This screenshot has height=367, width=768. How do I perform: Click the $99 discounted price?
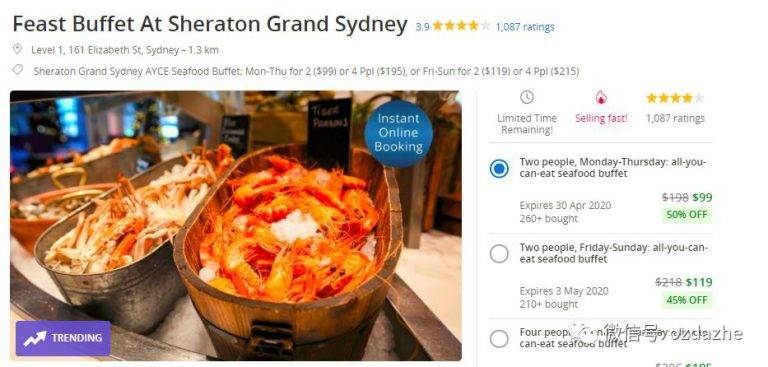point(702,198)
